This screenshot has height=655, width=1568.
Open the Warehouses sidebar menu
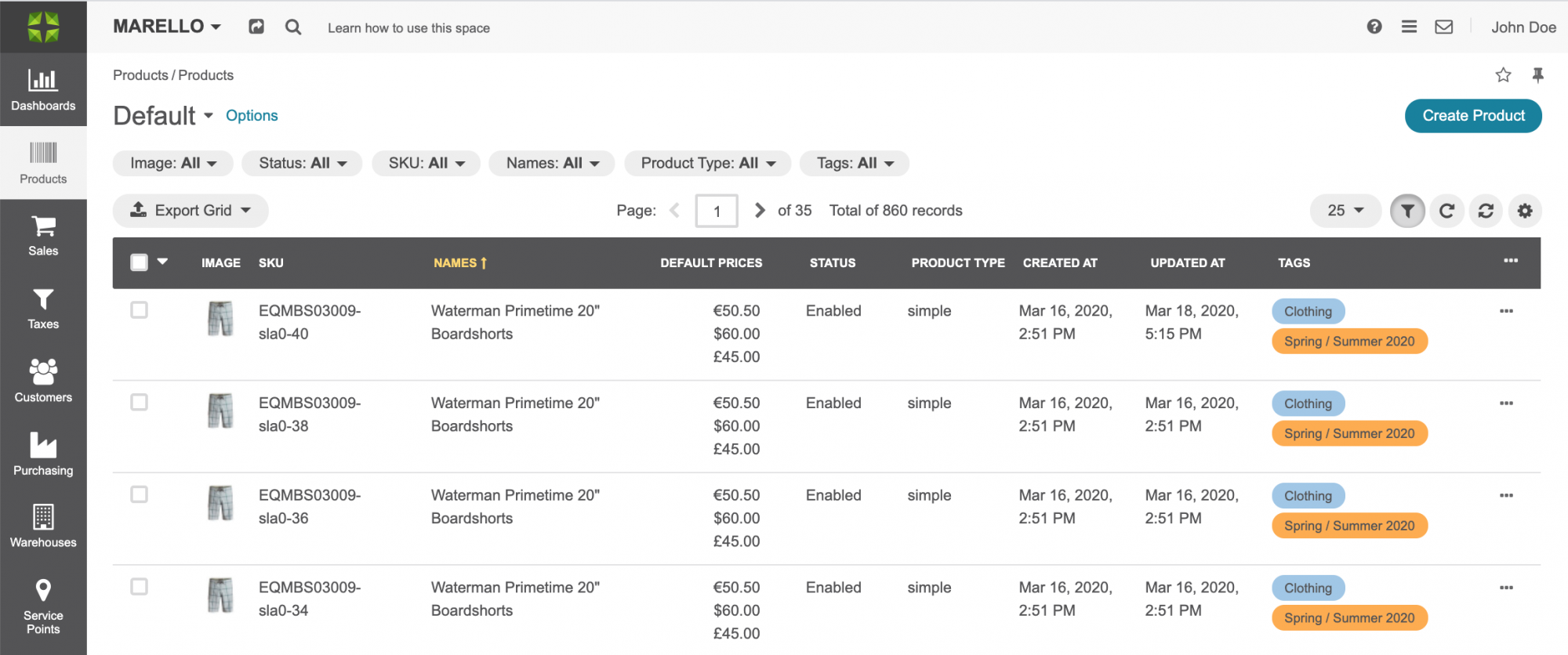click(x=43, y=527)
